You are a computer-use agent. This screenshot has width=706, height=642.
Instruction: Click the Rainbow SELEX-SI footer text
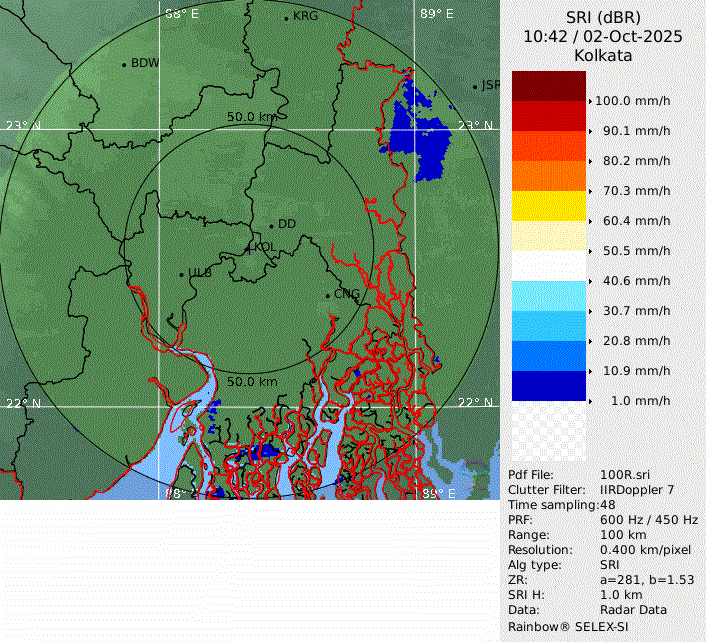(x=566, y=625)
